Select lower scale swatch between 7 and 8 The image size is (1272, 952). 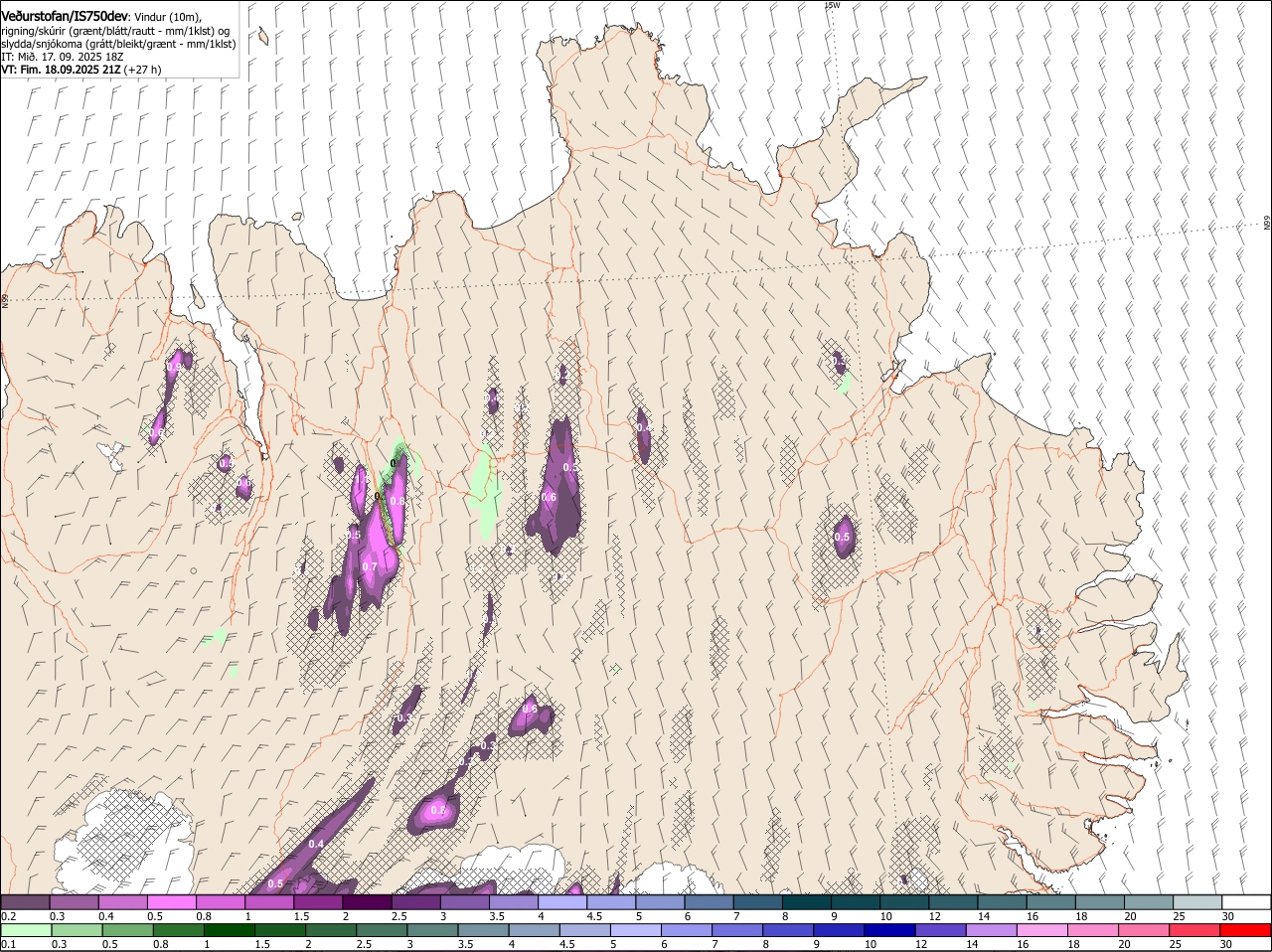[x=738, y=930]
